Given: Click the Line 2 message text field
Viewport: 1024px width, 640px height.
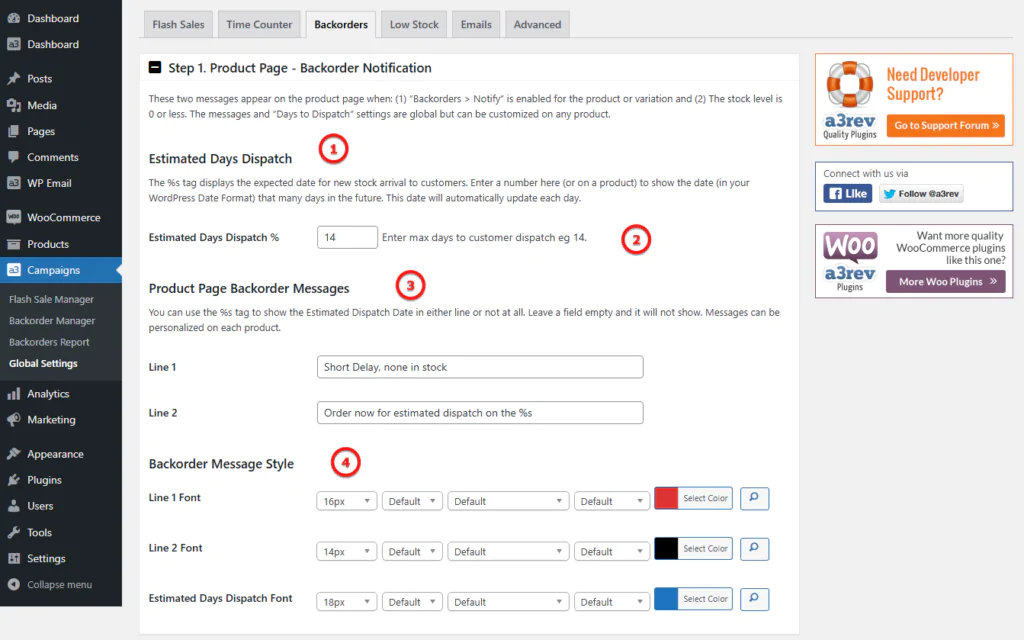Looking at the screenshot, I should [480, 413].
